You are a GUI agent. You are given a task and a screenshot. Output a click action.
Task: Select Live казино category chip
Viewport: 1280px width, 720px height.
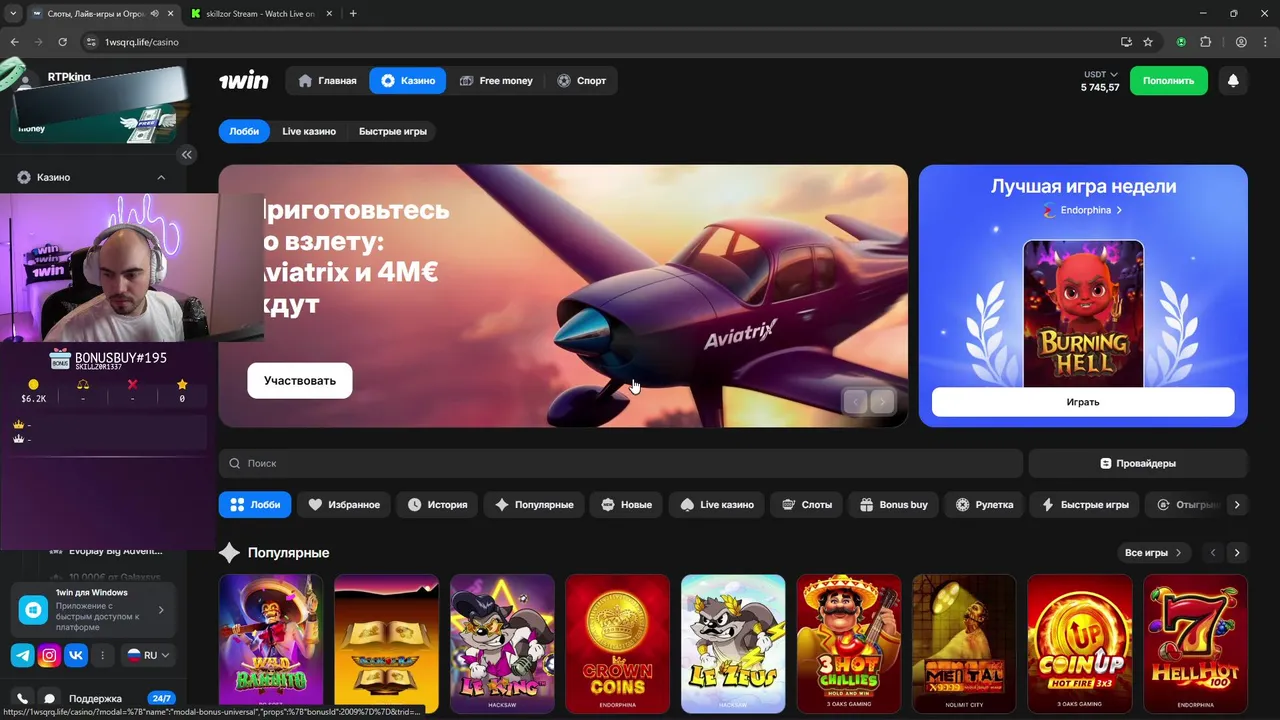tap(716, 505)
